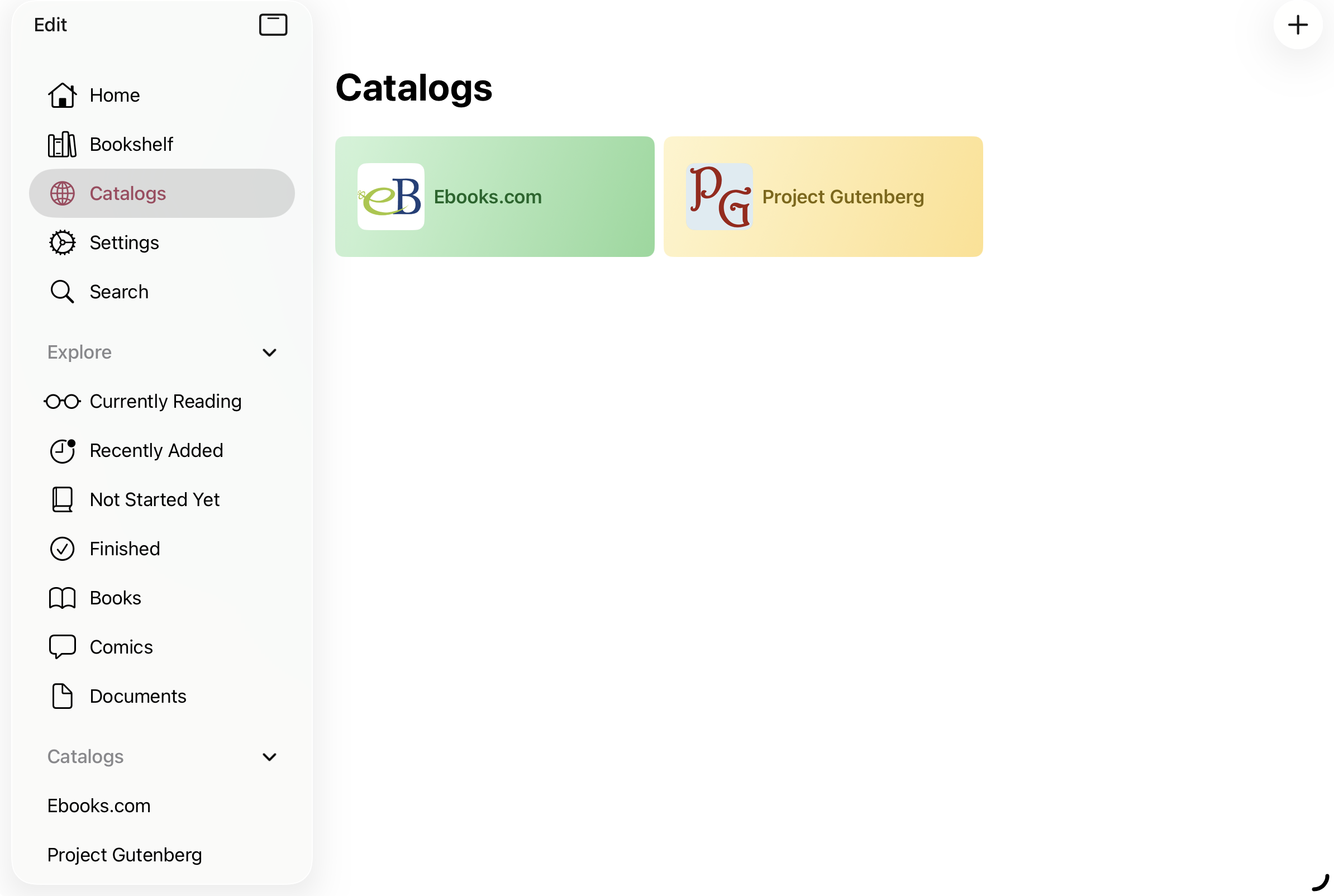Image resolution: width=1334 pixels, height=896 pixels.
Task: Show Finished items
Action: pyautogui.click(x=161, y=549)
